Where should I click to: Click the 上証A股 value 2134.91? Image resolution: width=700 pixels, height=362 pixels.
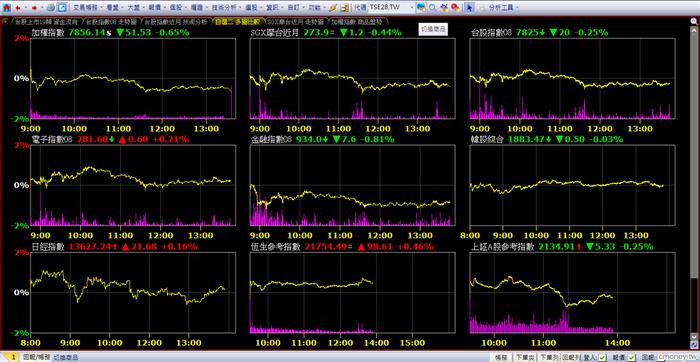[x=557, y=246]
